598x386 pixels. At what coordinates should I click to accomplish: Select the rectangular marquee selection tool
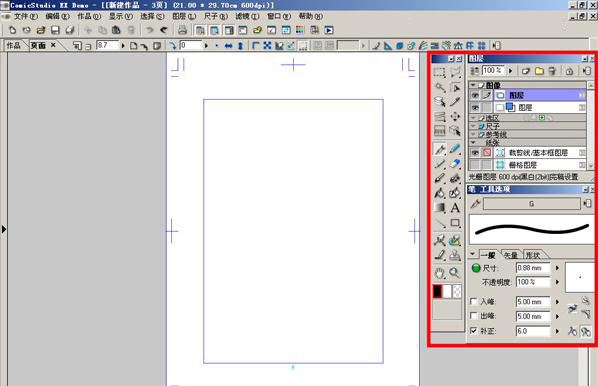(439, 72)
